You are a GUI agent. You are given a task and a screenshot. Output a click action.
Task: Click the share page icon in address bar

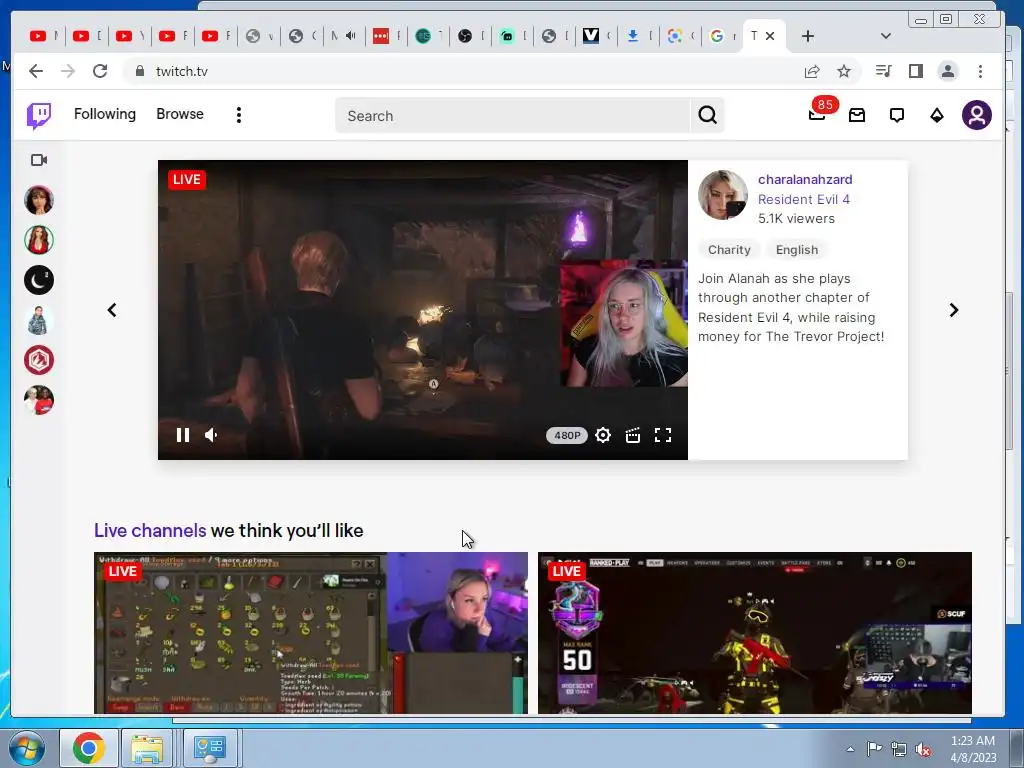(x=812, y=71)
